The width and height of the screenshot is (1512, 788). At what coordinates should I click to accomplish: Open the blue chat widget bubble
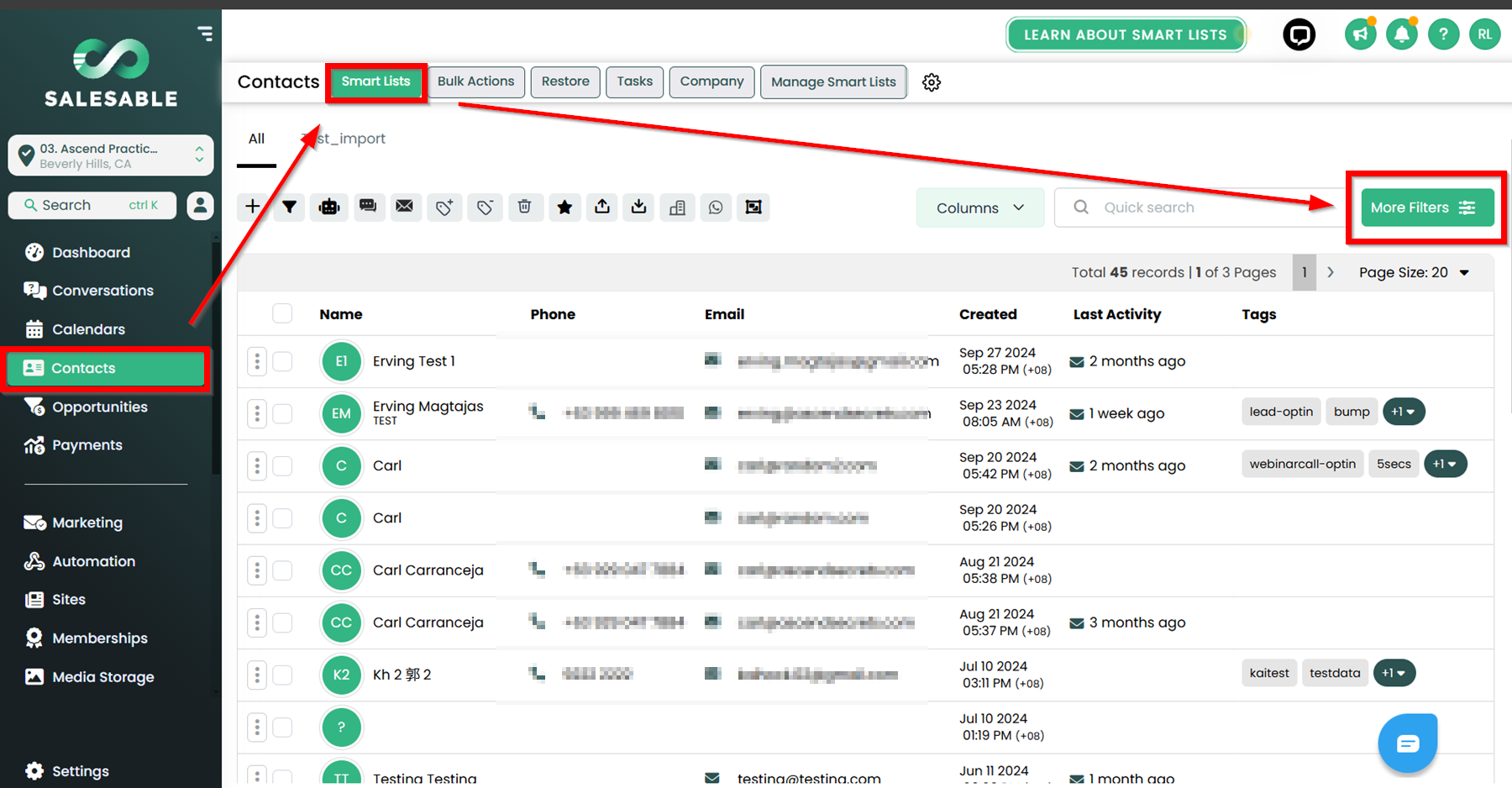(1408, 743)
